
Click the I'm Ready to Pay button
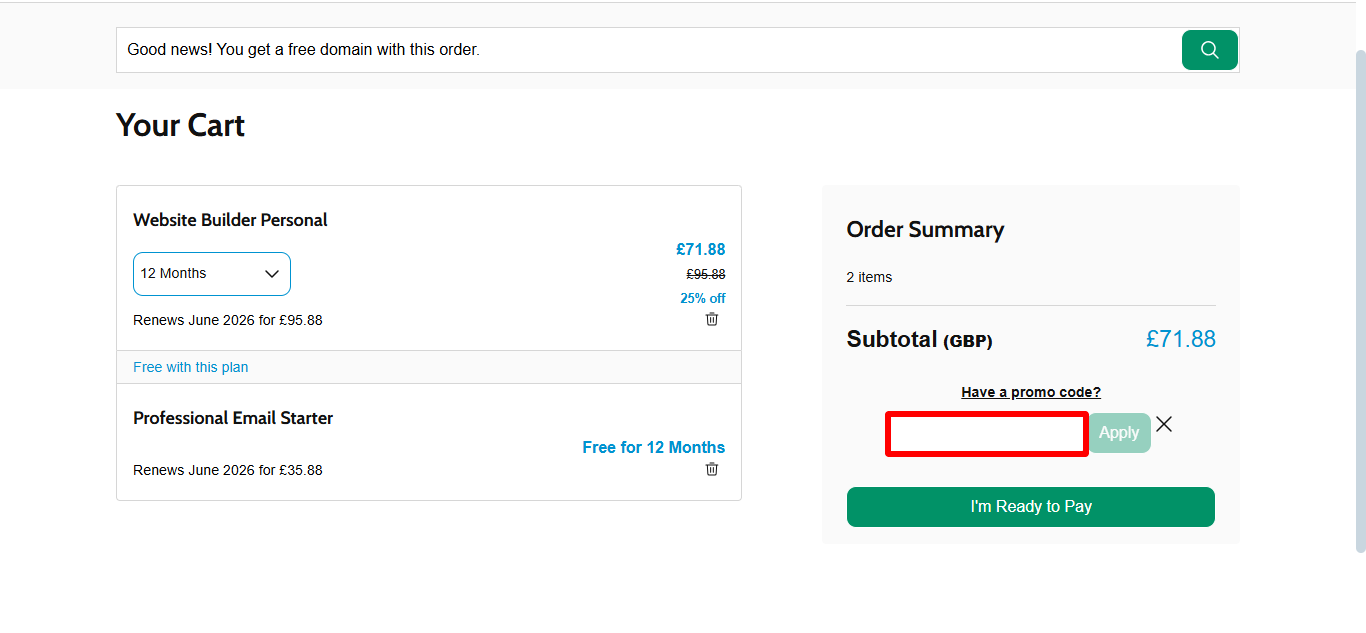pos(1030,507)
